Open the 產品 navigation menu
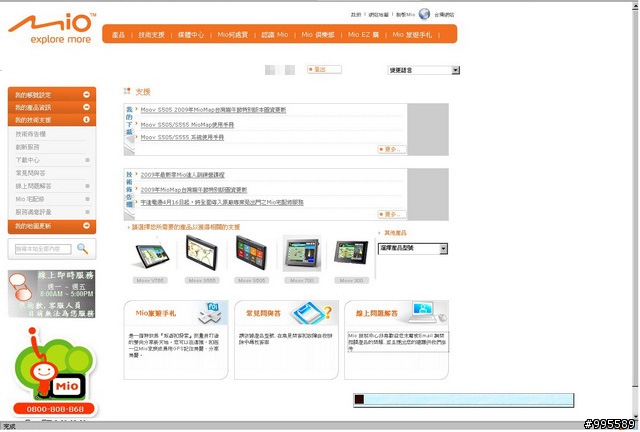The height and width of the screenshot is (432, 640). click(x=118, y=35)
